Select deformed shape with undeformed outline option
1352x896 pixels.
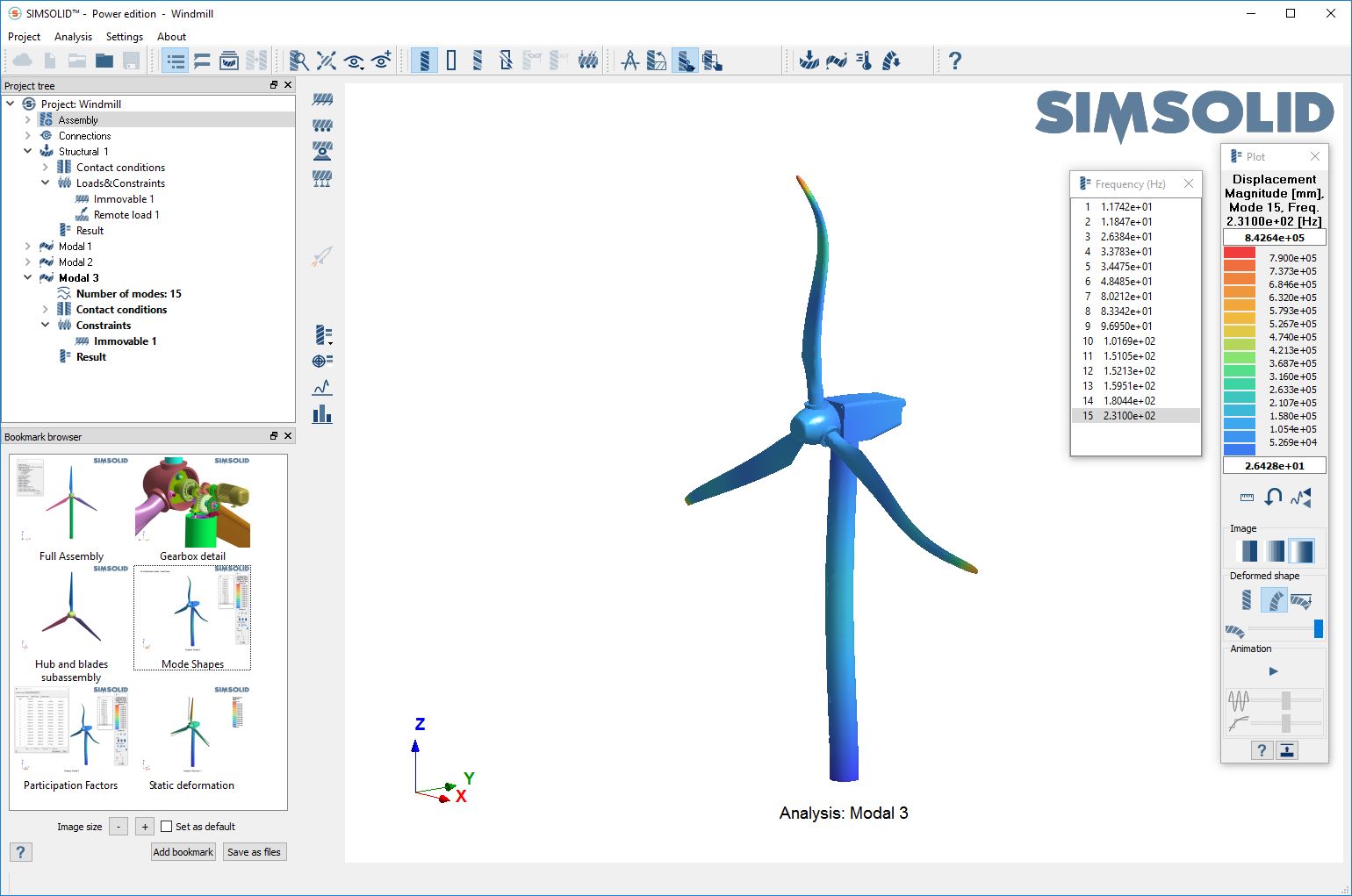point(1301,600)
